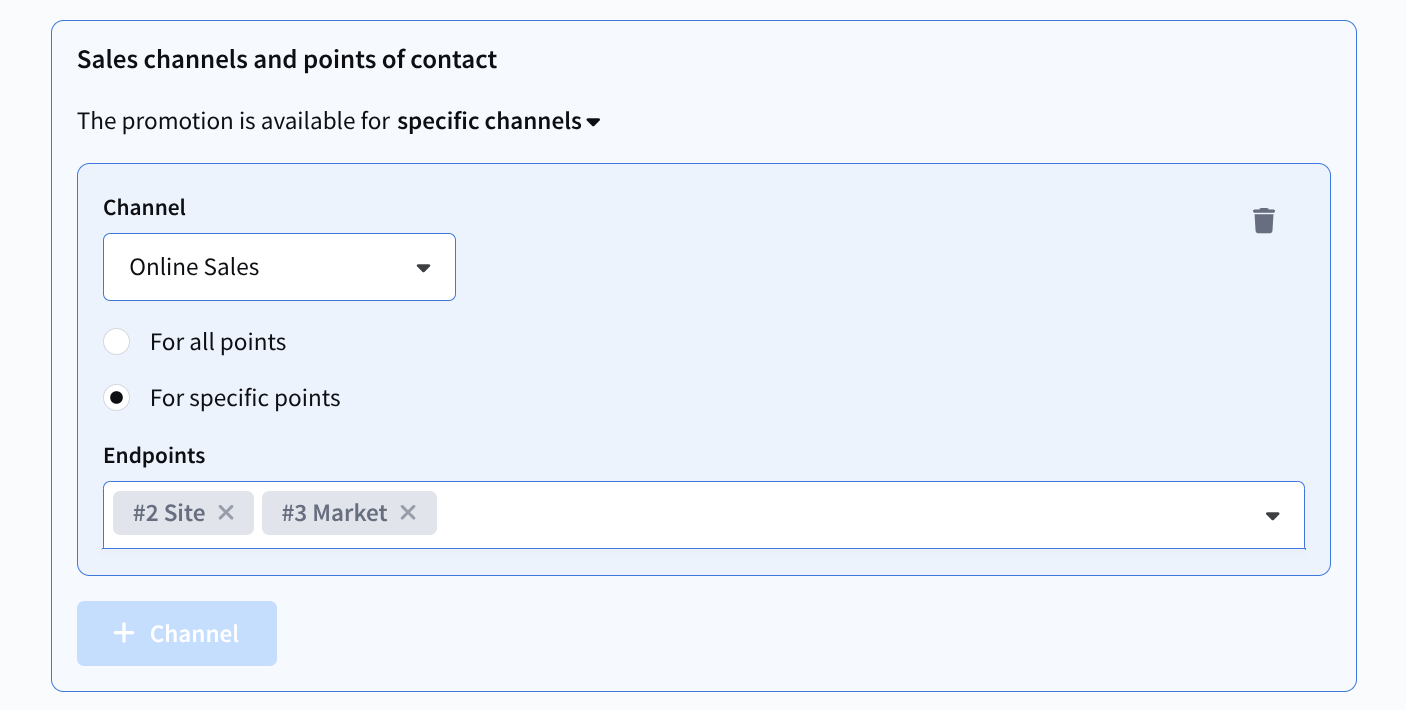Image resolution: width=1406 pixels, height=710 pixels.
Task: Remove the "#2 Site" endpoint tag
Action: click(x=226, y=513)
